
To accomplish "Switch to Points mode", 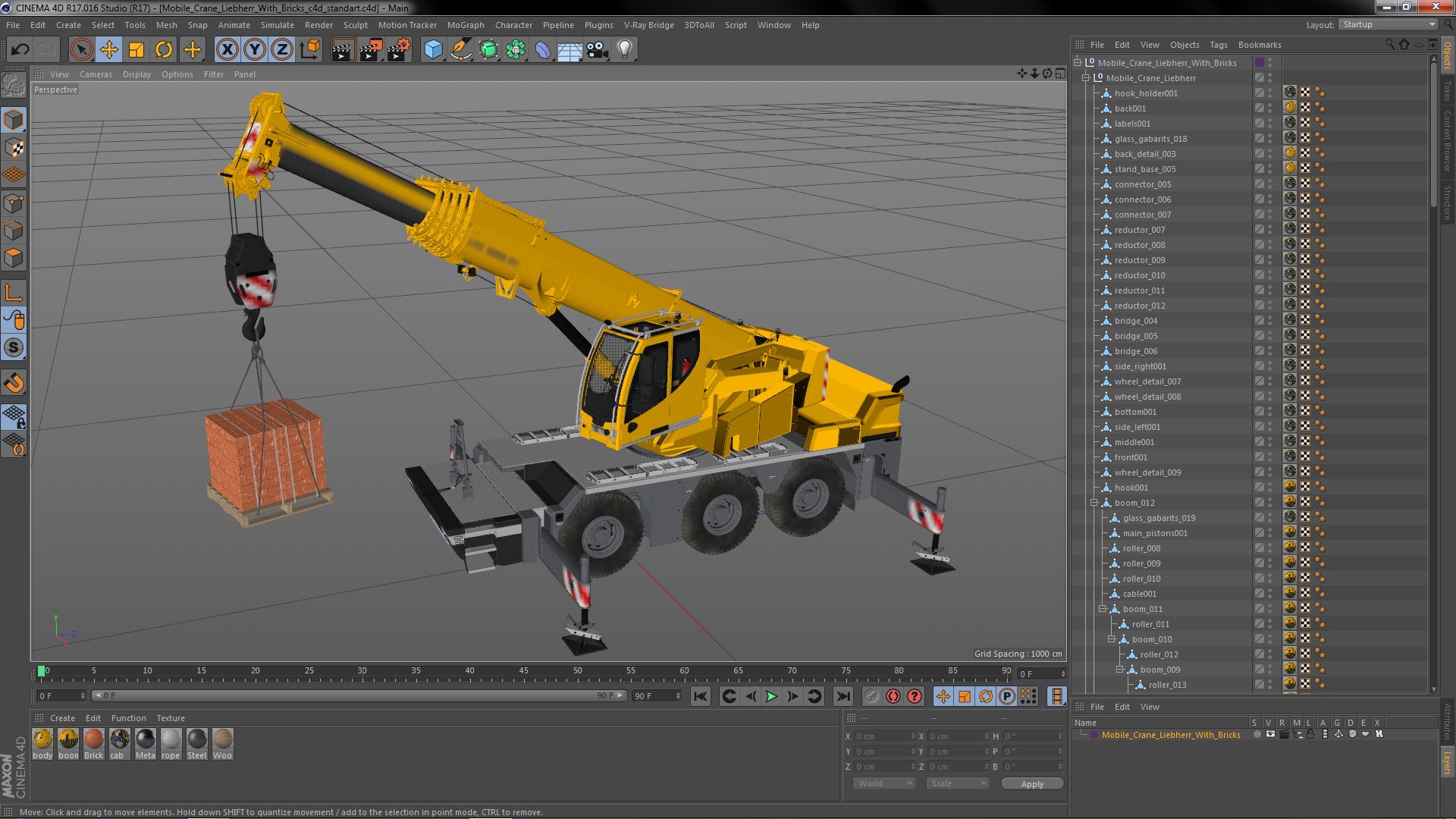I will click(x=14, y=202).
